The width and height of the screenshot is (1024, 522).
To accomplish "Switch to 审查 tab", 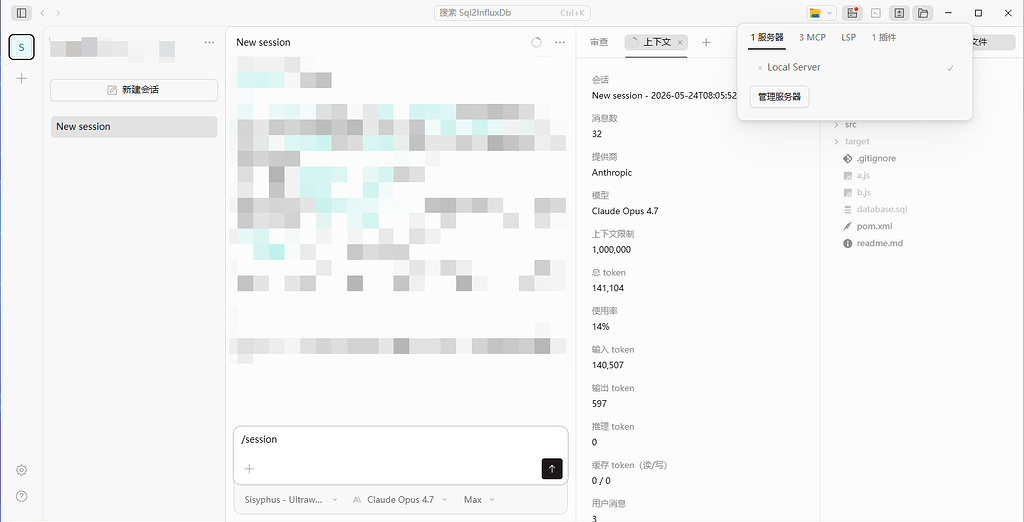I will pos(599,42).
